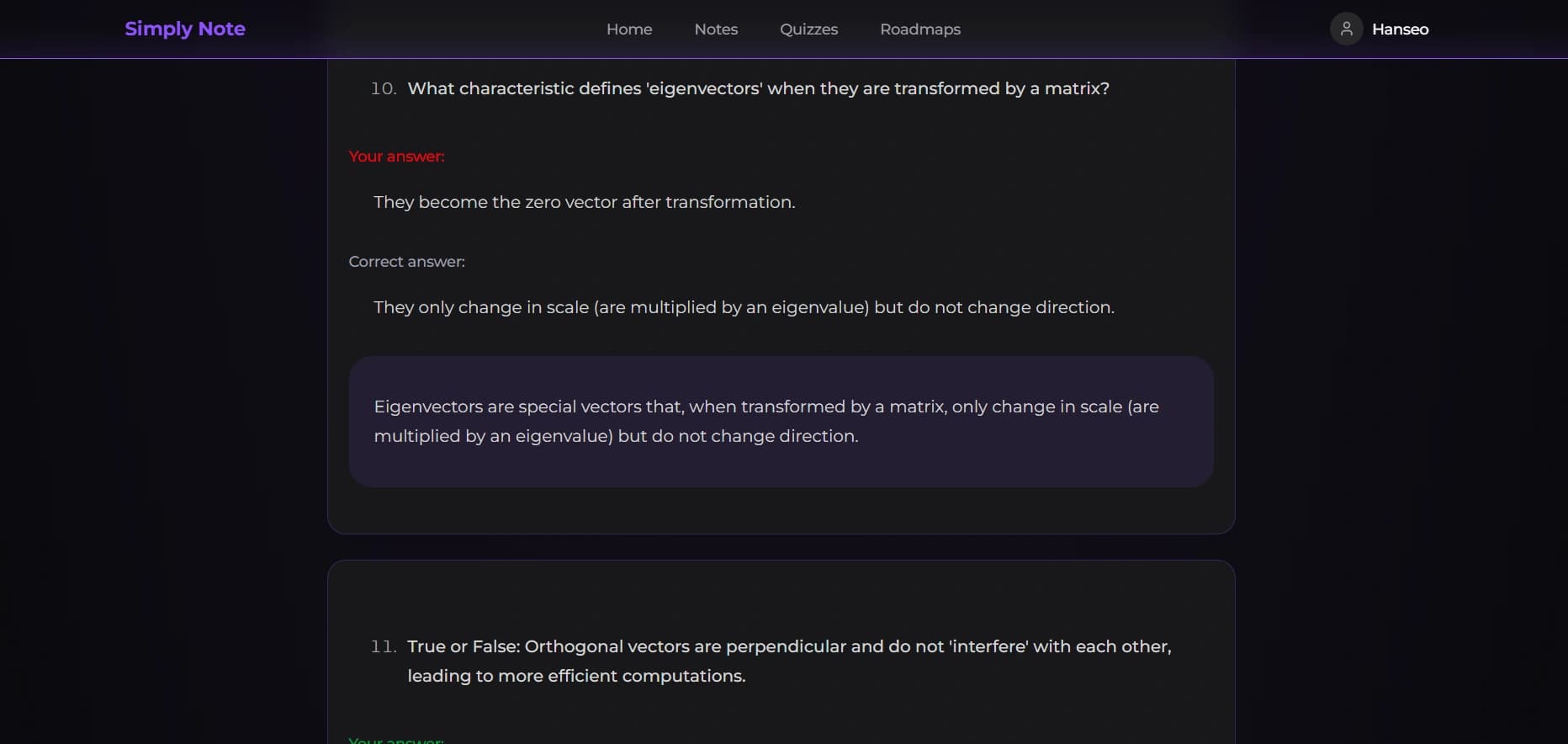The image size is (1568, 744).
Task: Click the Simply Note logo
Action: pos(185,29)
